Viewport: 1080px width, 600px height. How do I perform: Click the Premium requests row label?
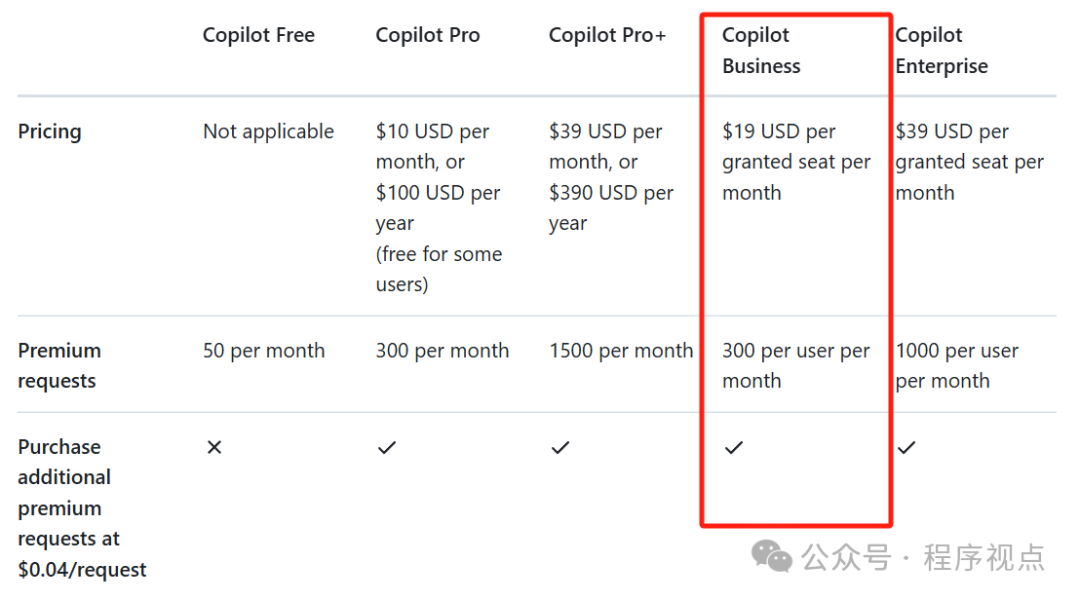(x=59, y=366)
